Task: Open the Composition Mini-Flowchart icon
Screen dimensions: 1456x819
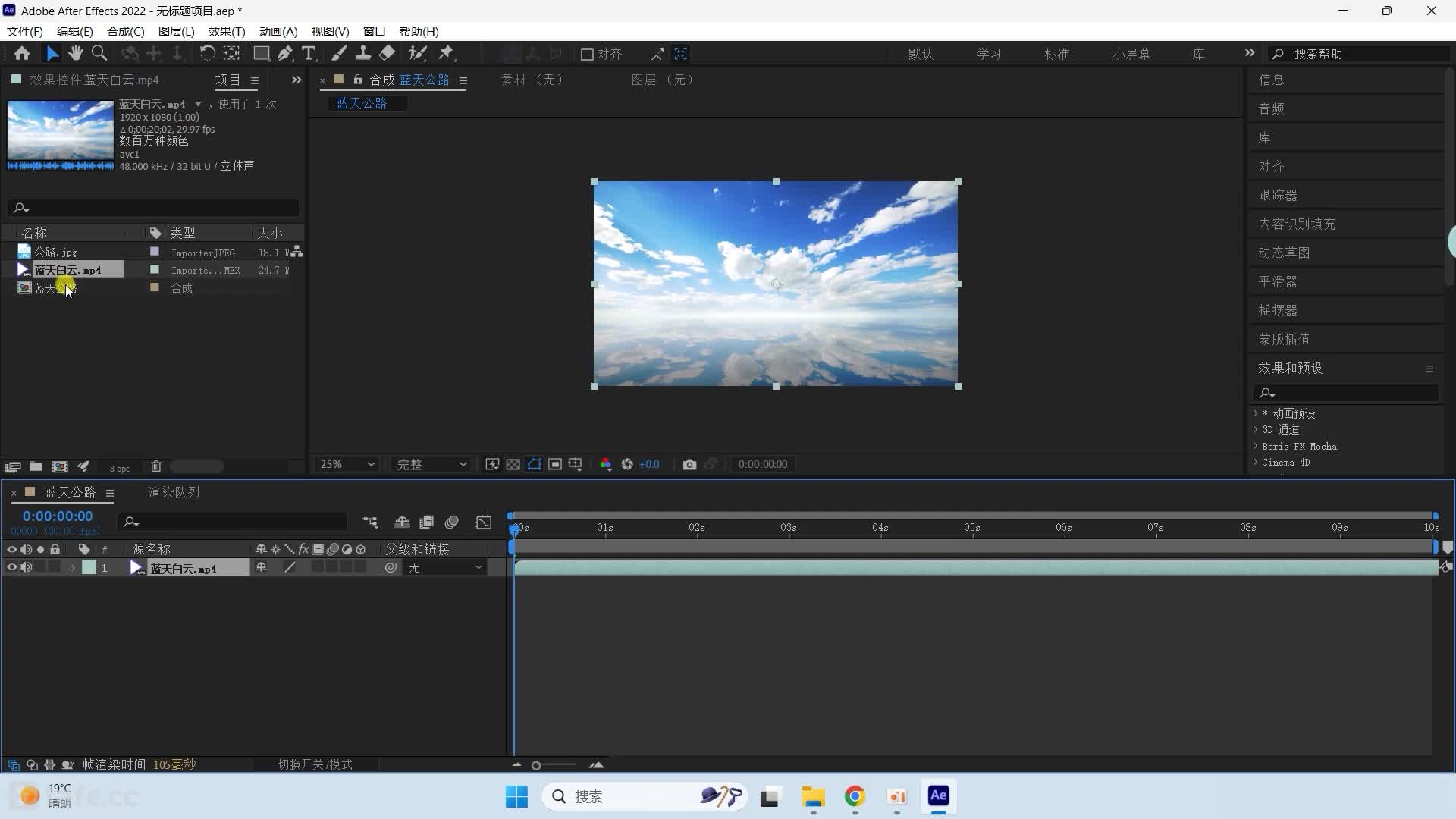Action: click(370, 522)
